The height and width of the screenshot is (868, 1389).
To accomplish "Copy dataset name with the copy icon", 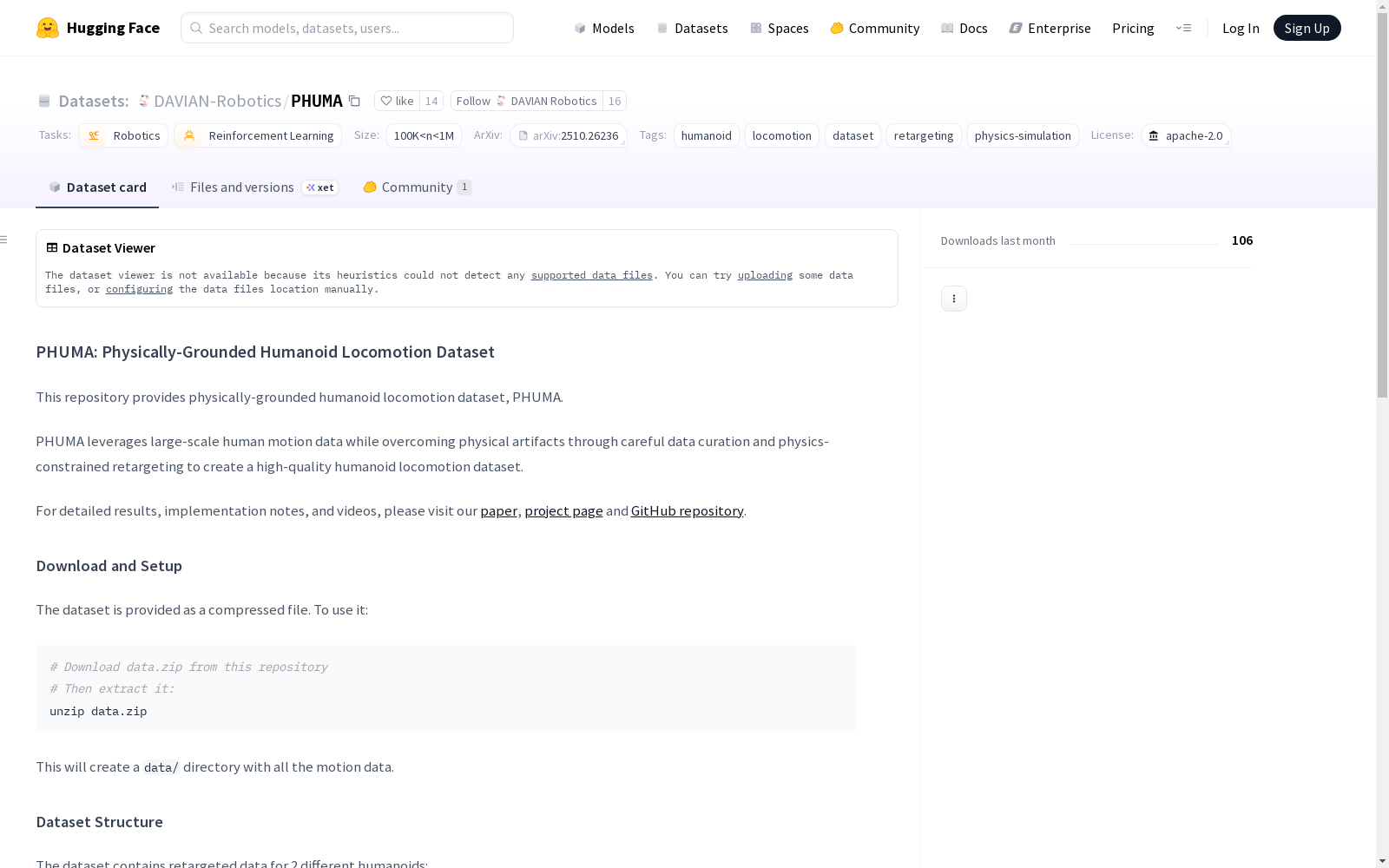I will pyautogui.click(x=354, y=101).
